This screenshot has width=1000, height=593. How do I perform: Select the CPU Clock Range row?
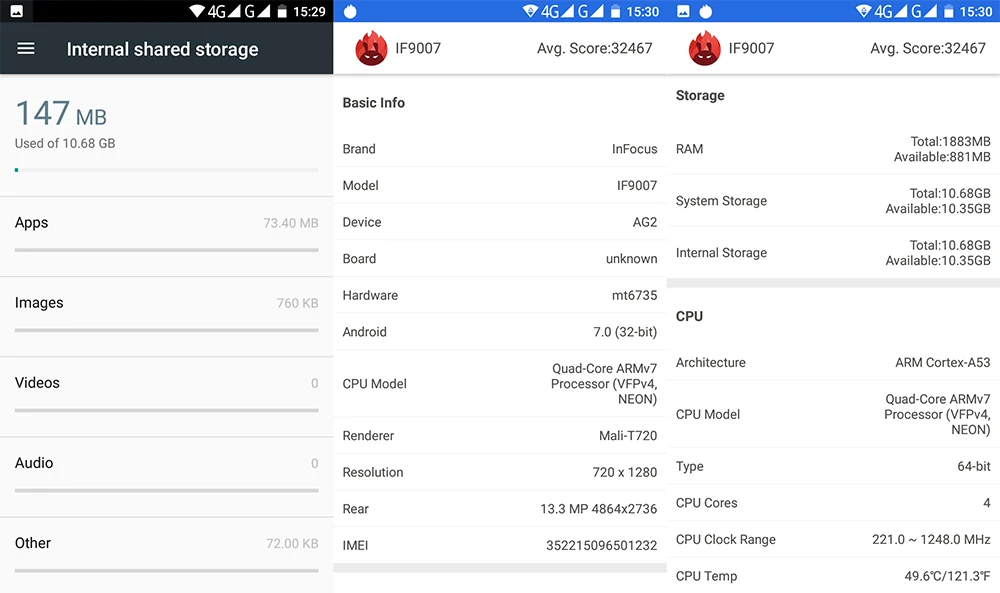833,539
